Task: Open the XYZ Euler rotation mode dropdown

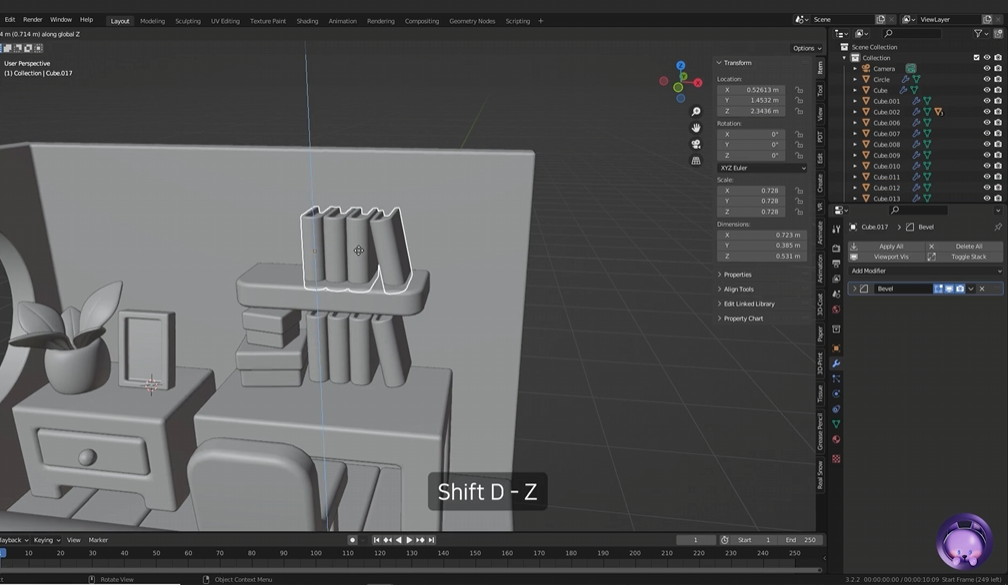Action: (762, 168)
